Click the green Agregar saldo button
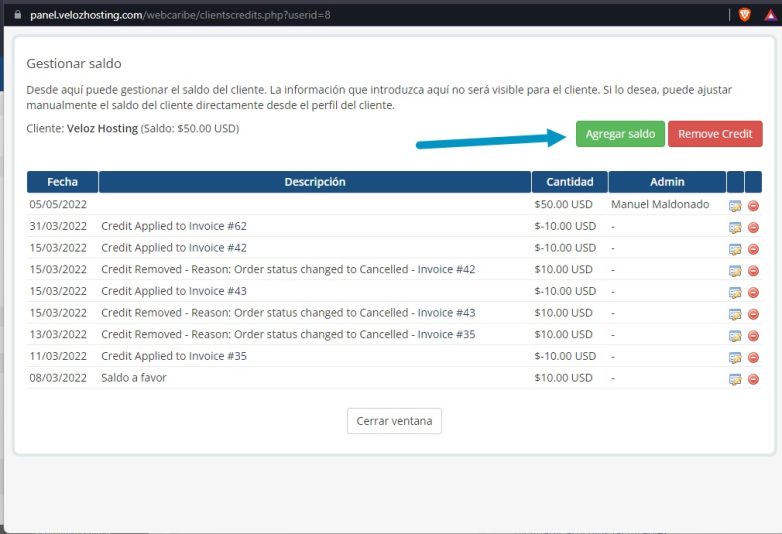782x534 pixels. 620,134
